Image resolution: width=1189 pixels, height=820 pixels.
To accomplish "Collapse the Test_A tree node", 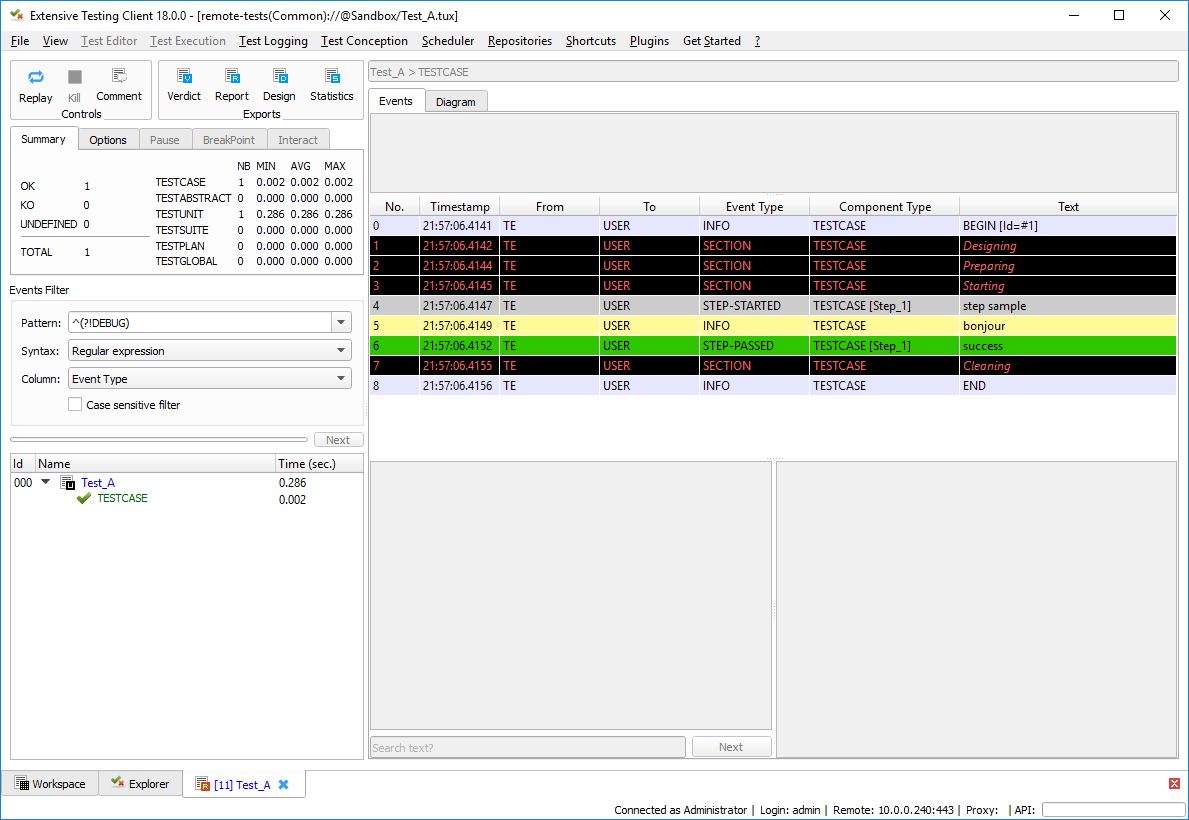I will coord(45,482).
